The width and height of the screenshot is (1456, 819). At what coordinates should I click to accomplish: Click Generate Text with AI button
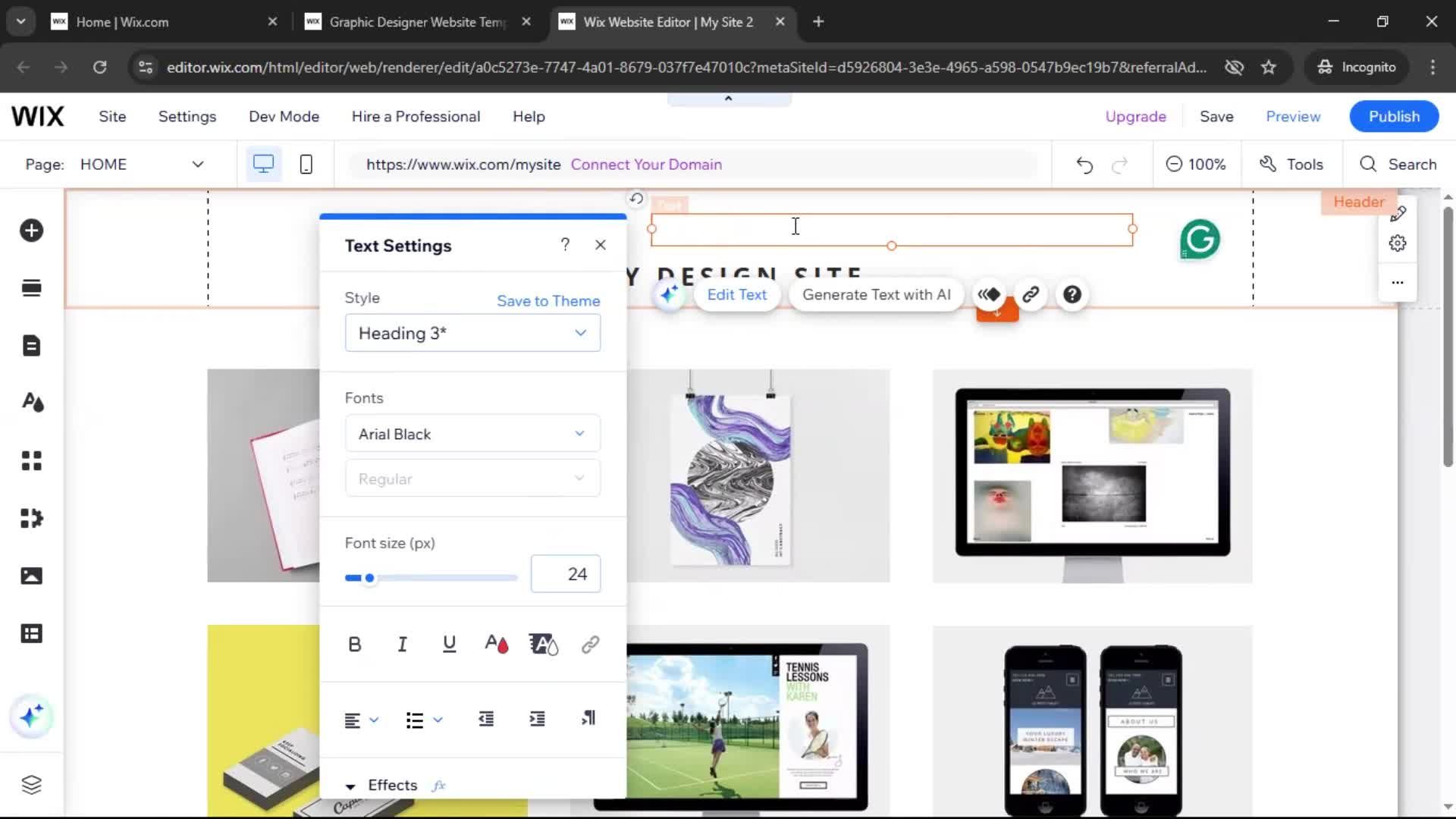[876, 295]
